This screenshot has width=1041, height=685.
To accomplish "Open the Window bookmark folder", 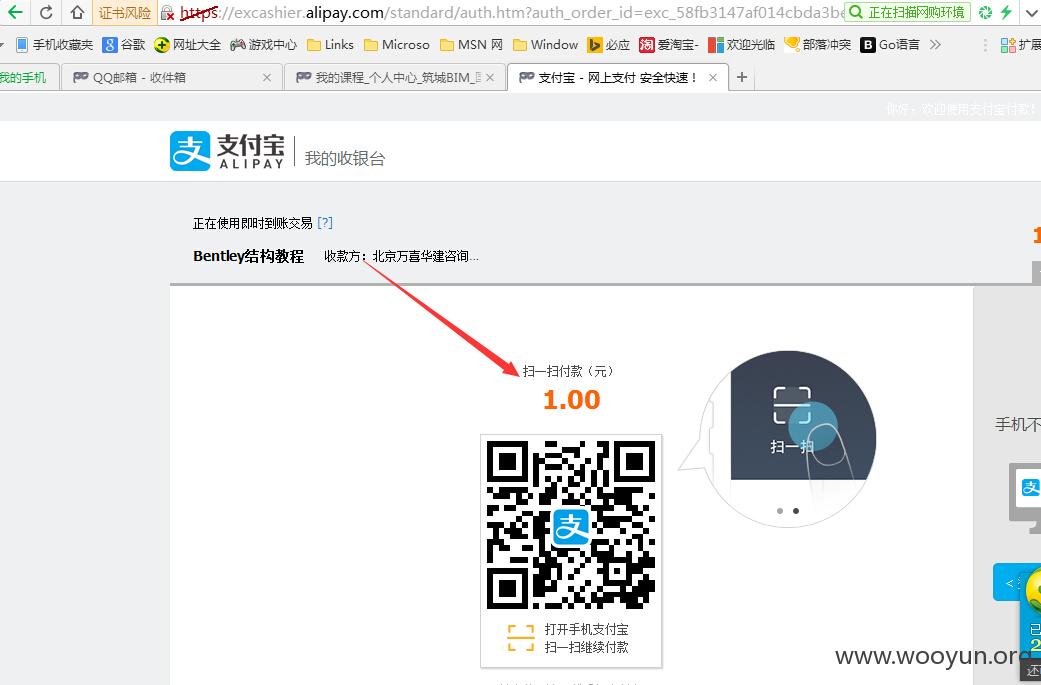I will coord(545,44).
